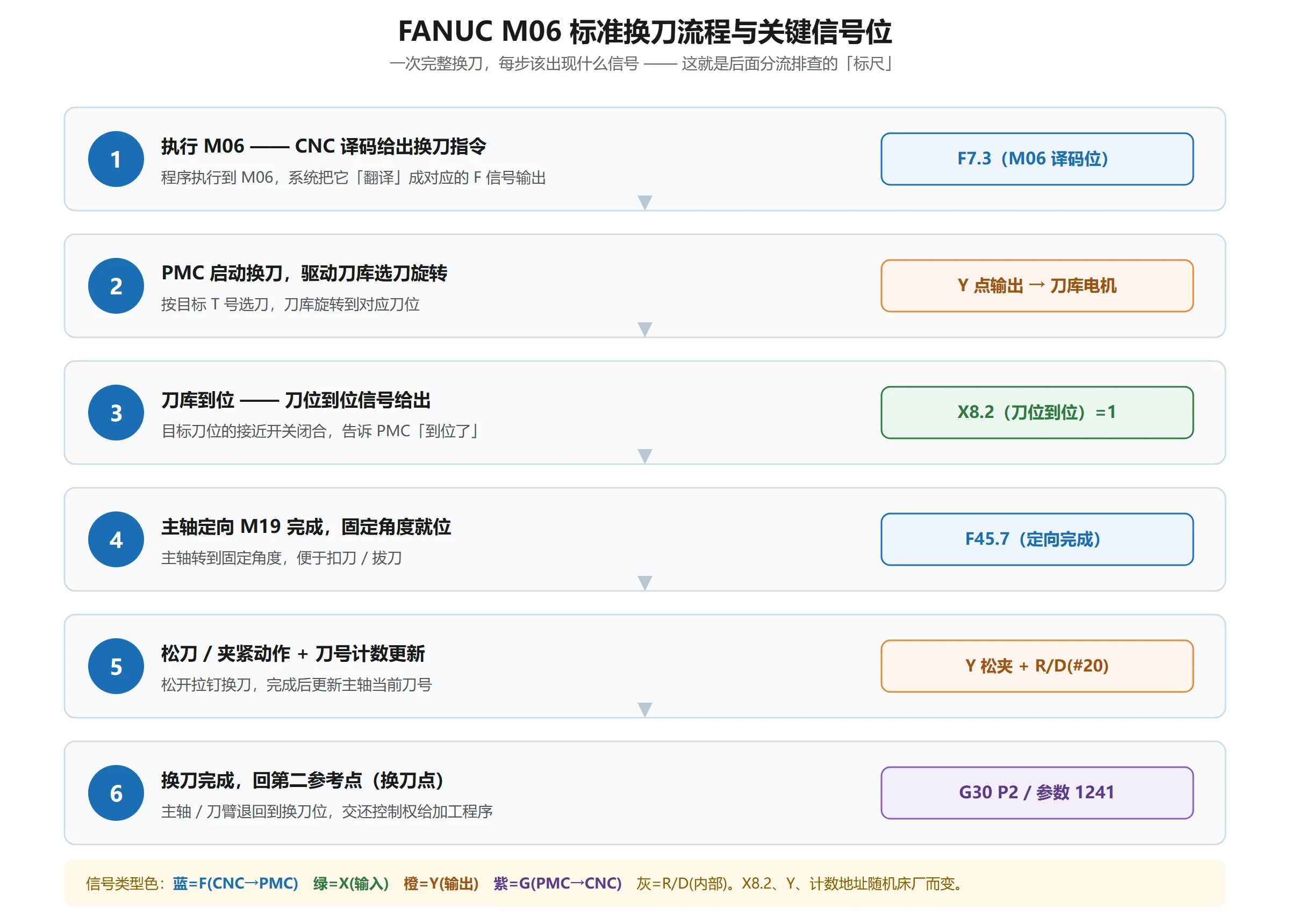Viewport: 1290px width, 924px height.
Task: Select the 'G30 P2 / 参数 1241' signal box
Action: pos(1037,793)
